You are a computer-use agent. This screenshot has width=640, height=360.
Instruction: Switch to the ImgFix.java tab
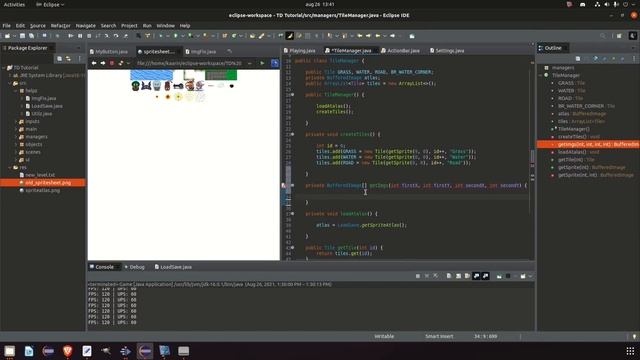point(201,51)
